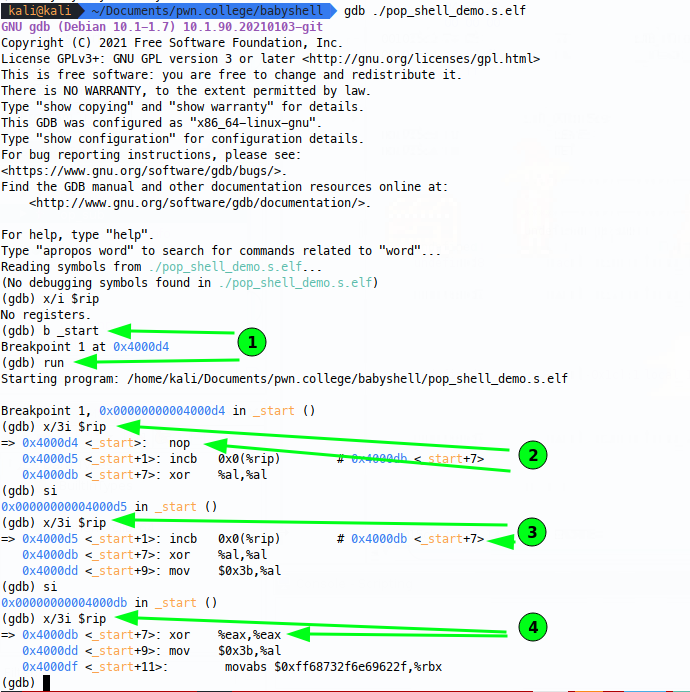Click the 'No registers.' output line
Viewport: 690px width, 692px height.
45,315
